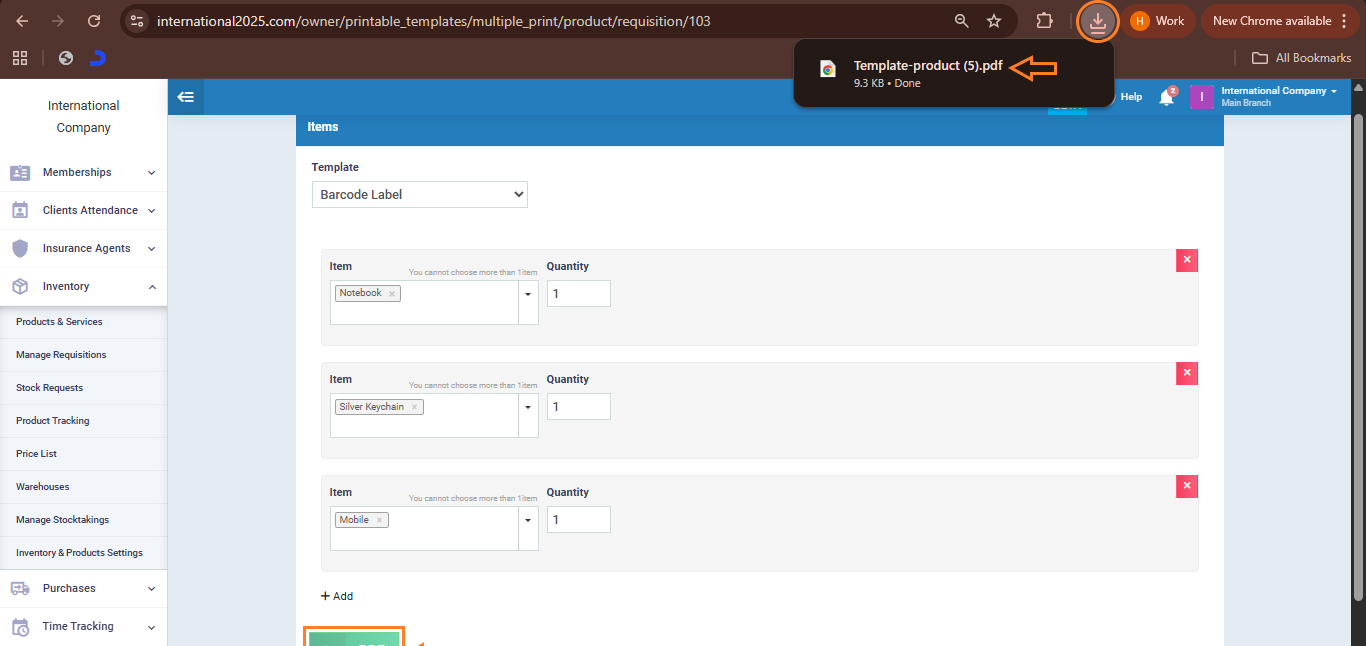Image resolution: width=1366 pixels, height=646 pixels.
Task: Go to Manage Requisitions
Action: [61, 355]
